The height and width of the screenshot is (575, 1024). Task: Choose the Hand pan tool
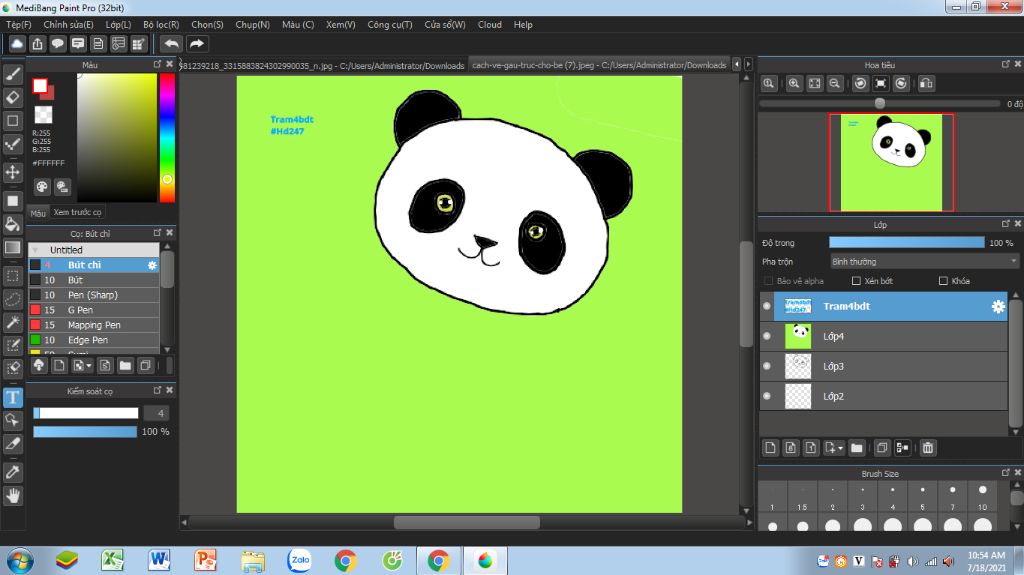13,495
